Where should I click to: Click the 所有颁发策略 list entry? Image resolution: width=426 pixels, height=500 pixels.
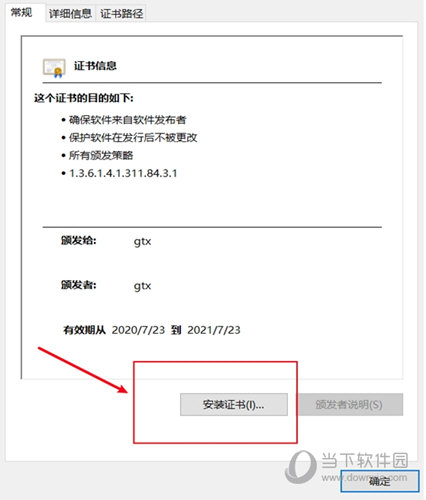101,155
